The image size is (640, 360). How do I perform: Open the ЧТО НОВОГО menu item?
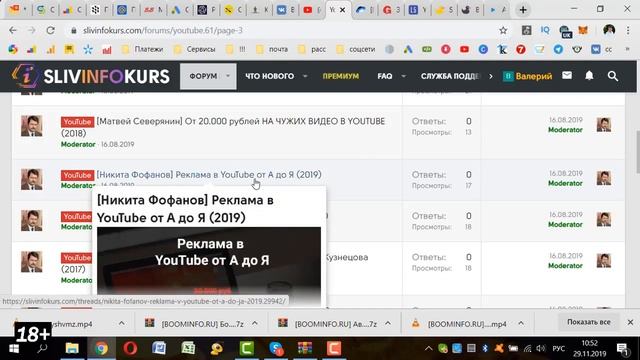coord(269,76)
